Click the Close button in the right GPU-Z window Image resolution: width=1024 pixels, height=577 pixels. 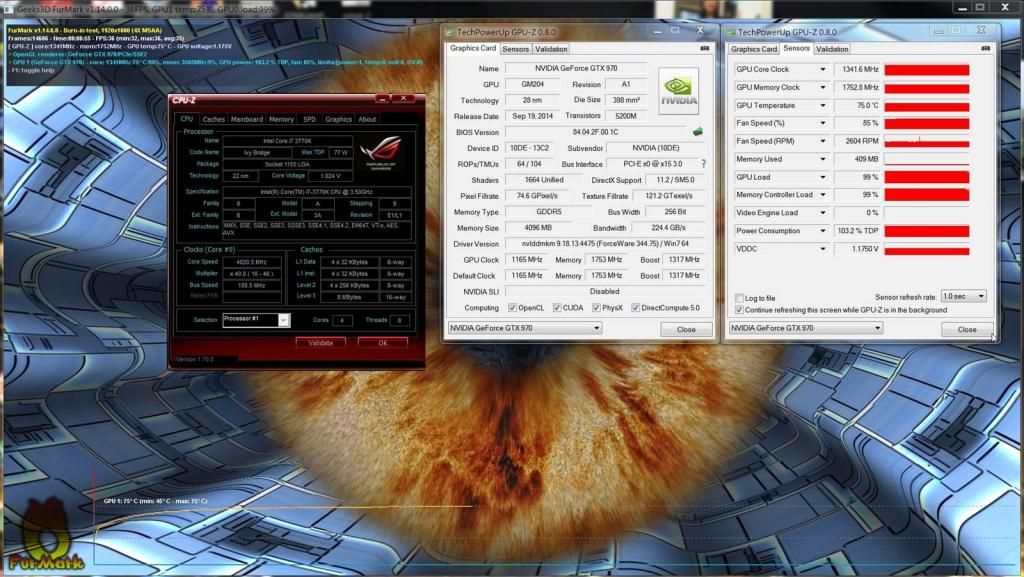(967, 330)
